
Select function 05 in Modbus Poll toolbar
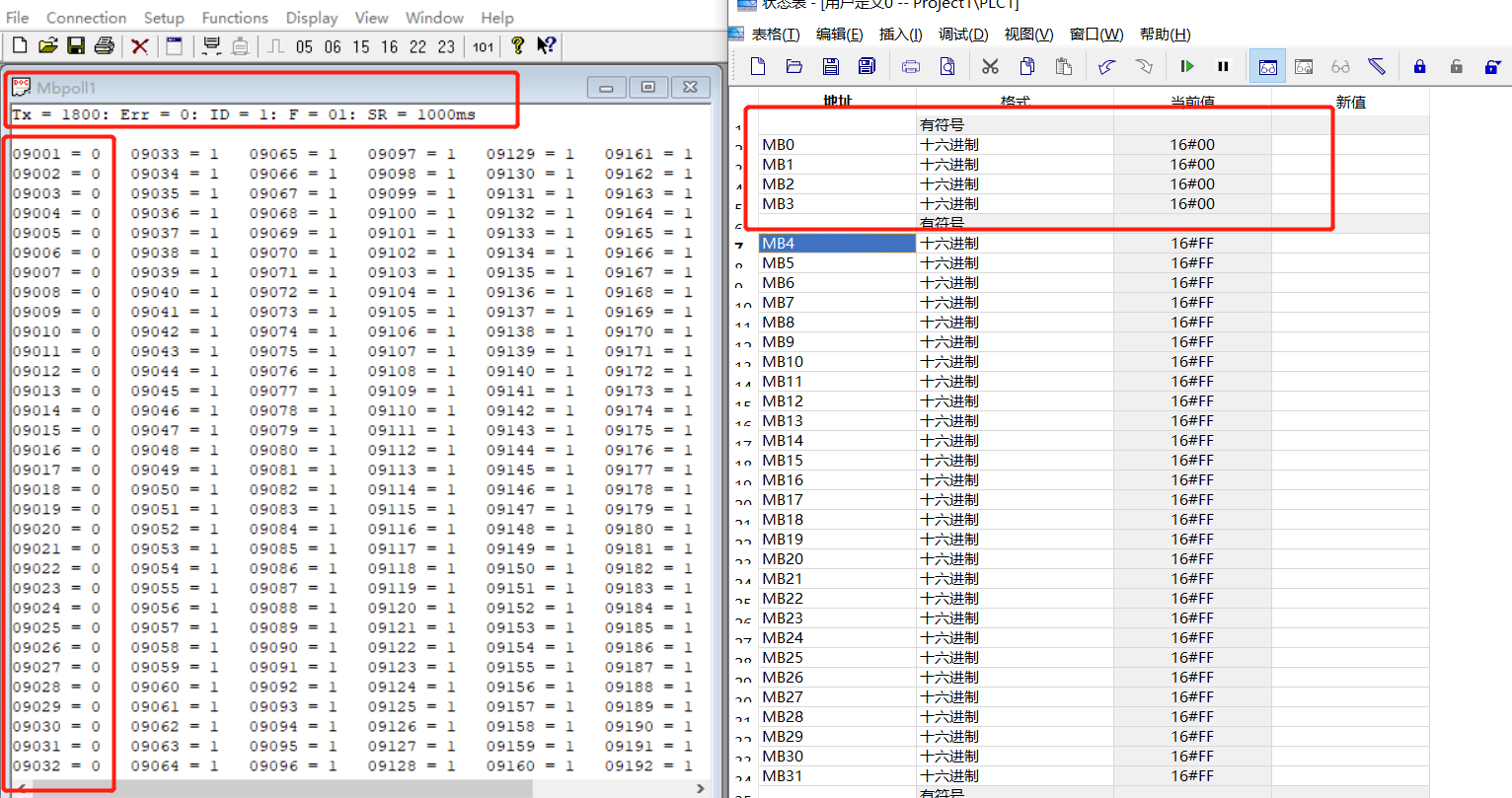point(304,46)
